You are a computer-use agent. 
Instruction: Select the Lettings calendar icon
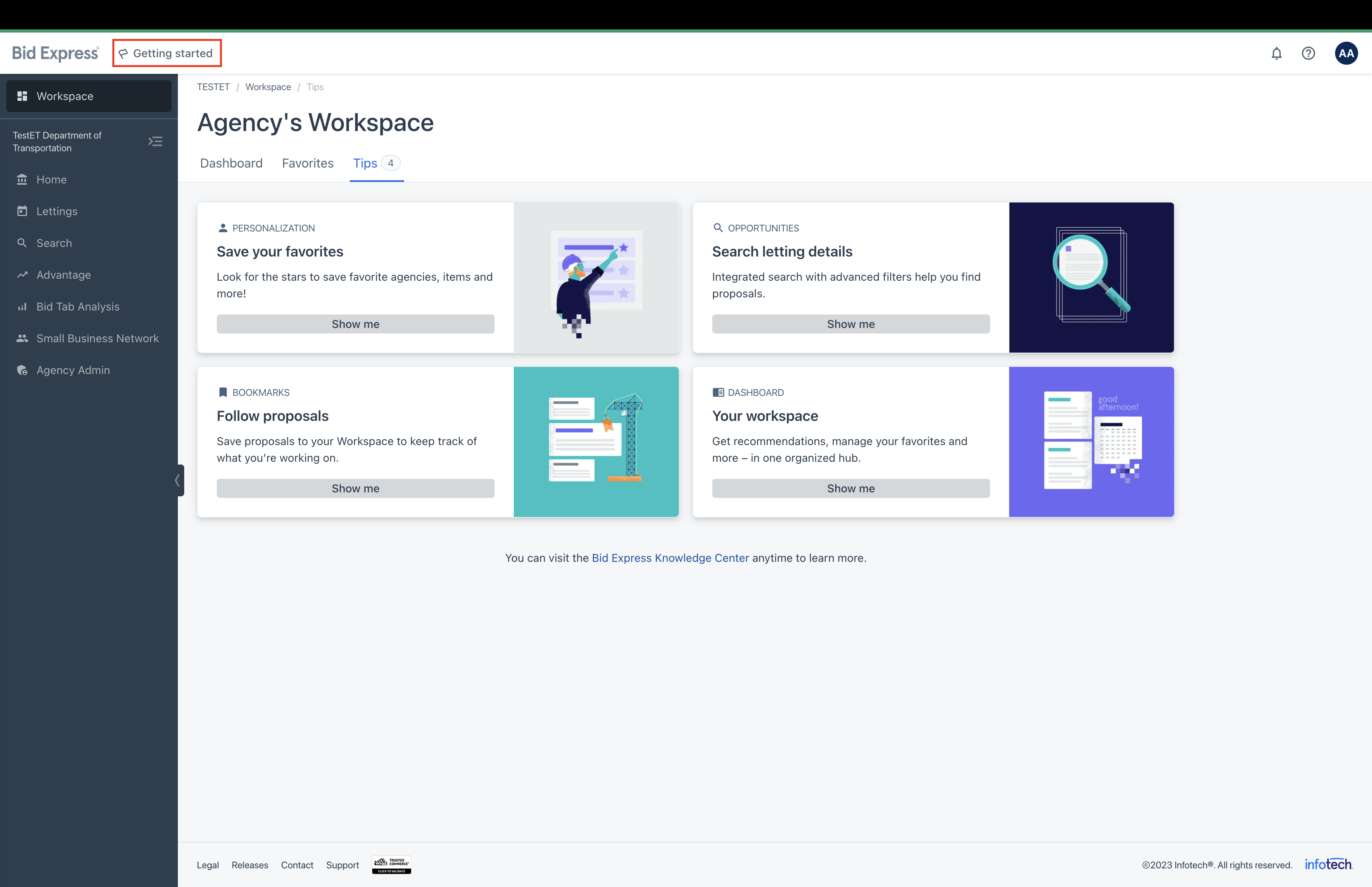[x=23, y=211]
